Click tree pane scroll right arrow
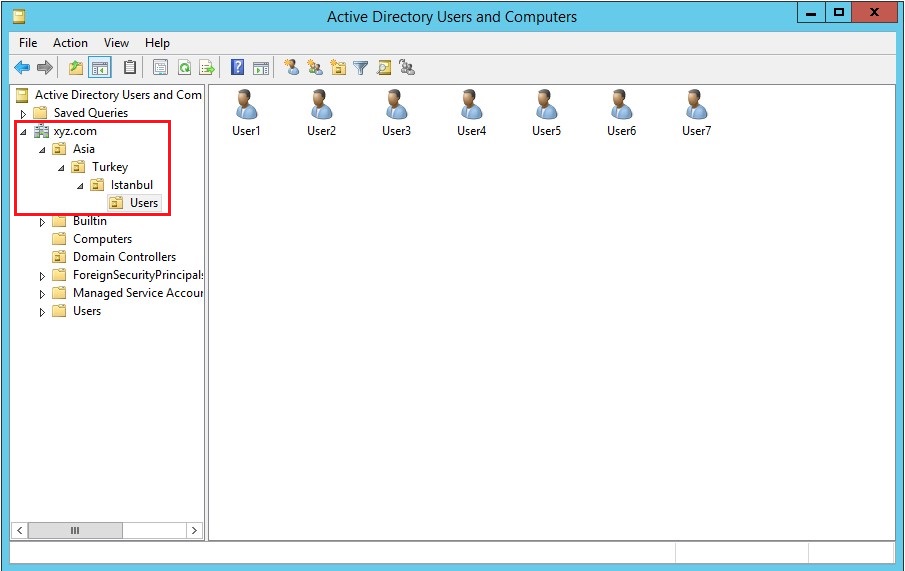This screenshot has width=905, height=571. point(194,530)
